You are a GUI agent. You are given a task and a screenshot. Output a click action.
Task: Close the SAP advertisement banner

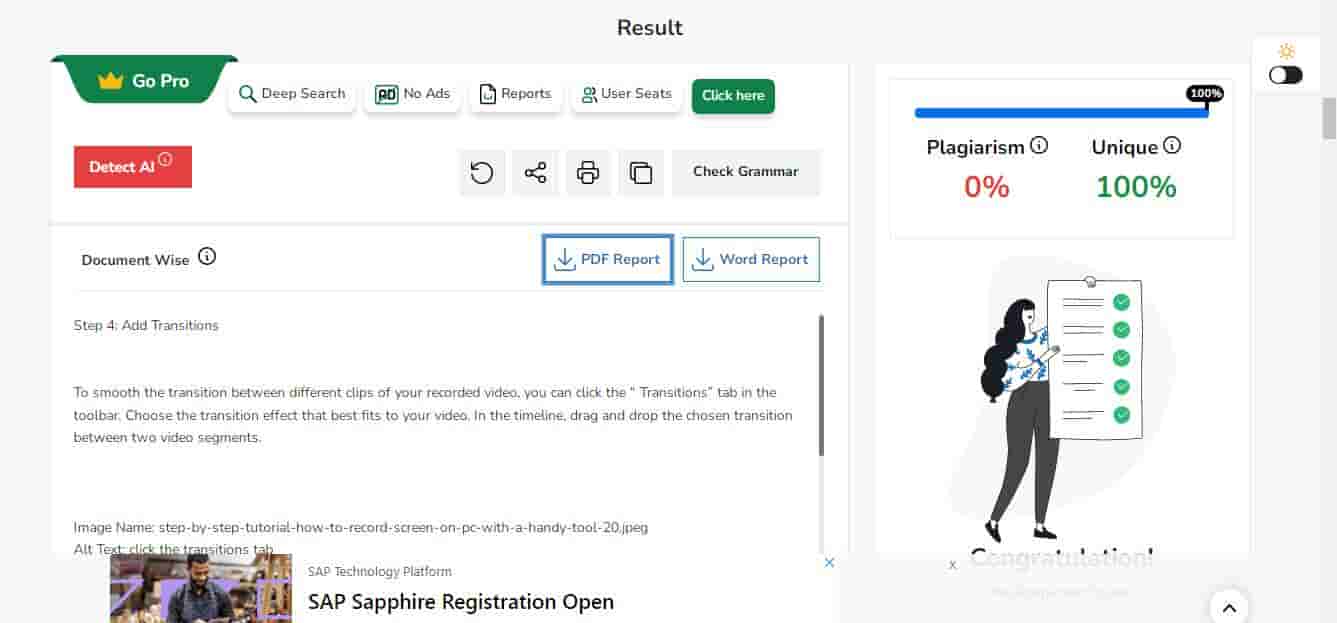pyautogui.click(x=829, y=562)
